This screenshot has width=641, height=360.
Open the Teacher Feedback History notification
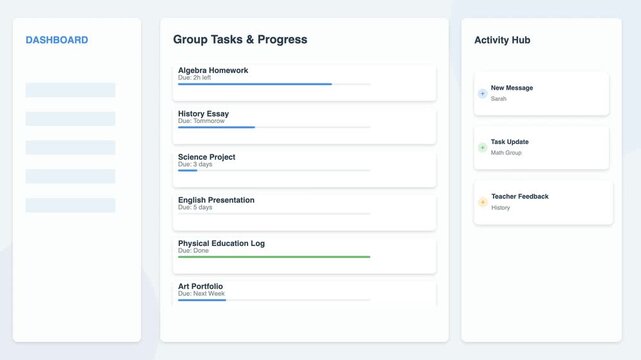[x=543, y=202]
